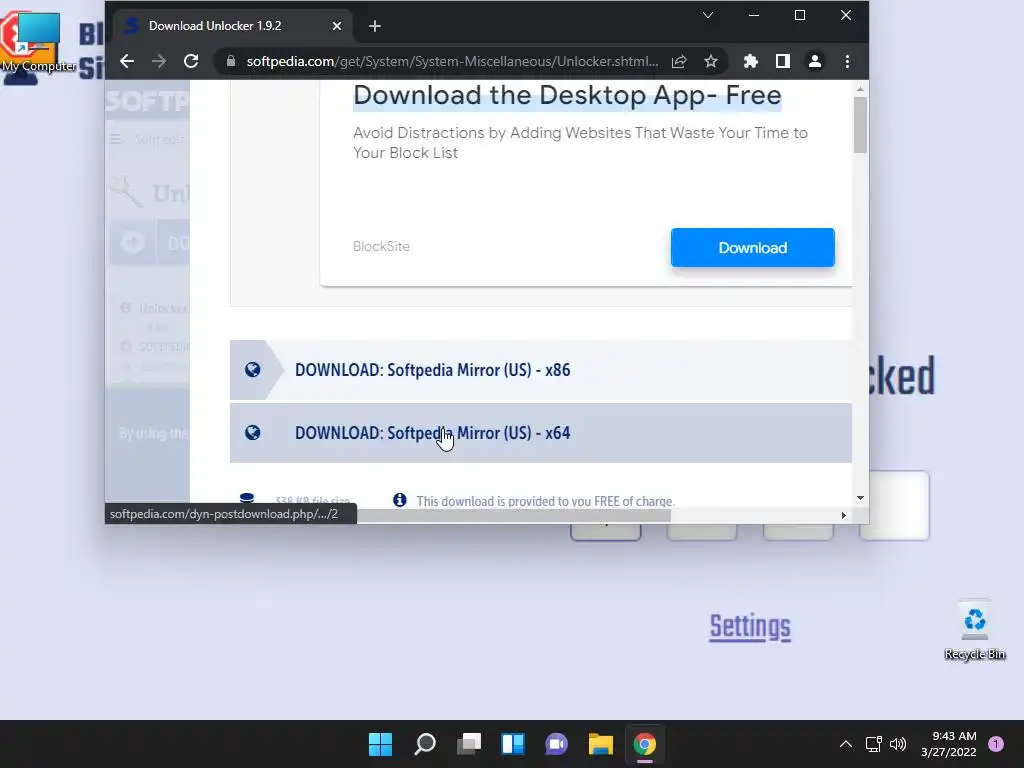
Task: Download from Softpedia Mirror (US) - x86
Action: pyautogui.click(x=541, y=370)
